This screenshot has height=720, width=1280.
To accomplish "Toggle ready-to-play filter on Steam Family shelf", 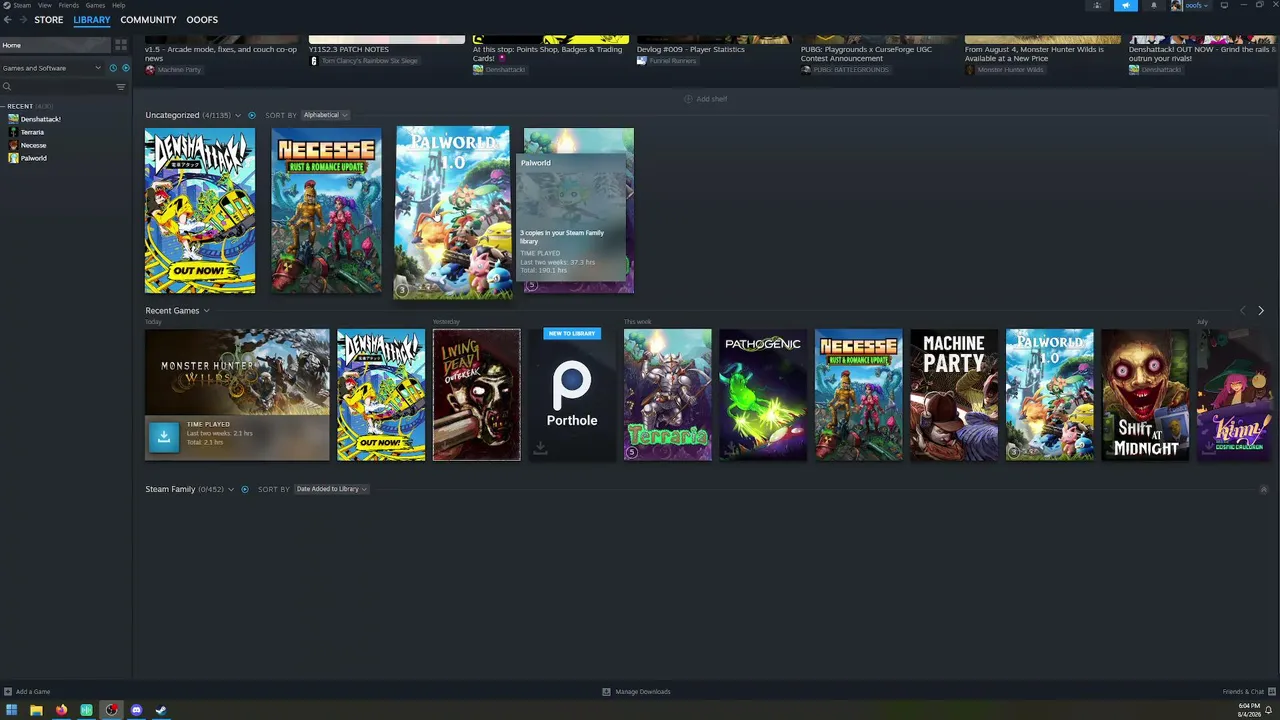I will 244,490.
